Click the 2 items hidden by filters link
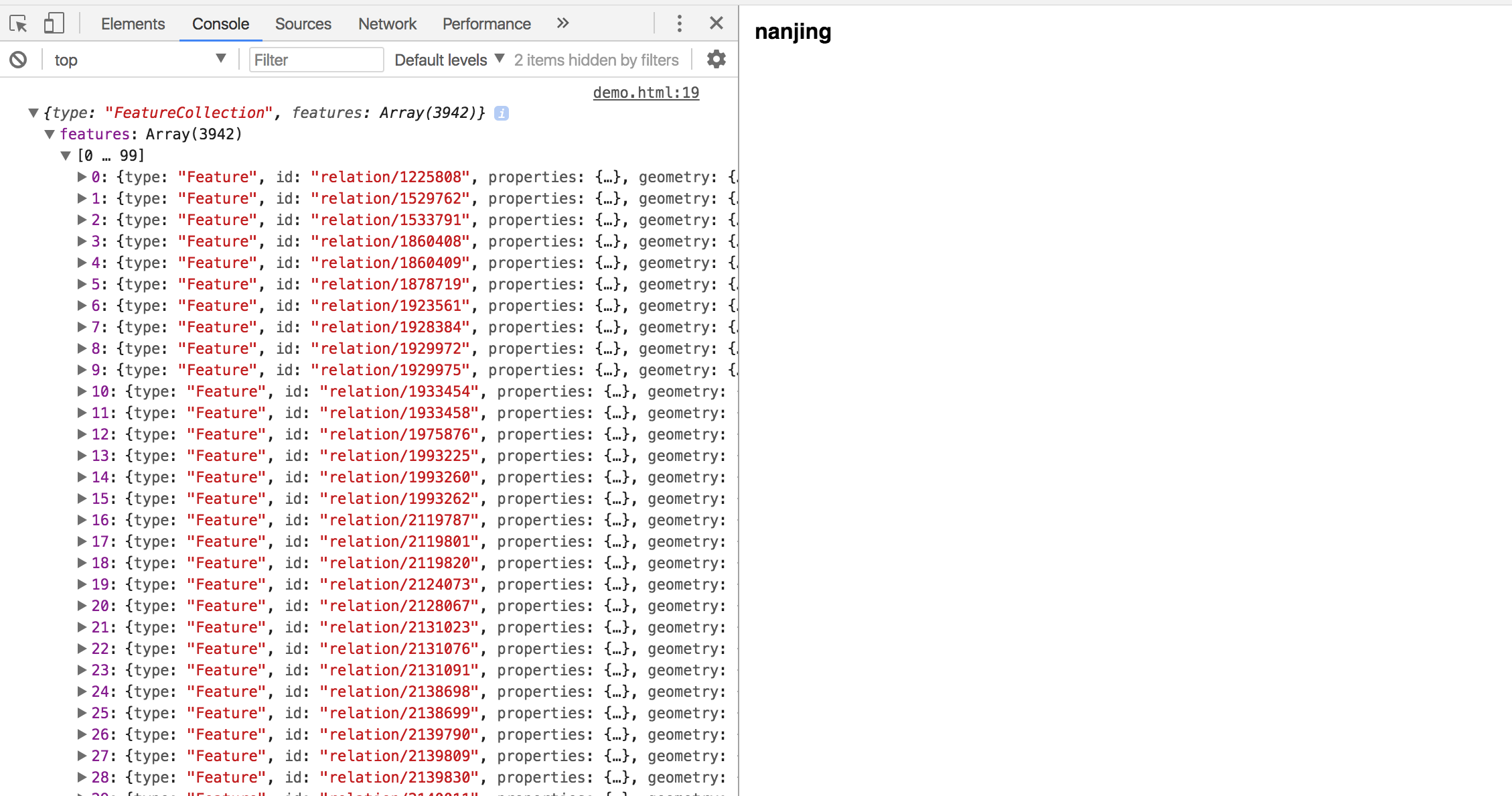Viewport: 1512px width, 796px height. coord(595,59)
